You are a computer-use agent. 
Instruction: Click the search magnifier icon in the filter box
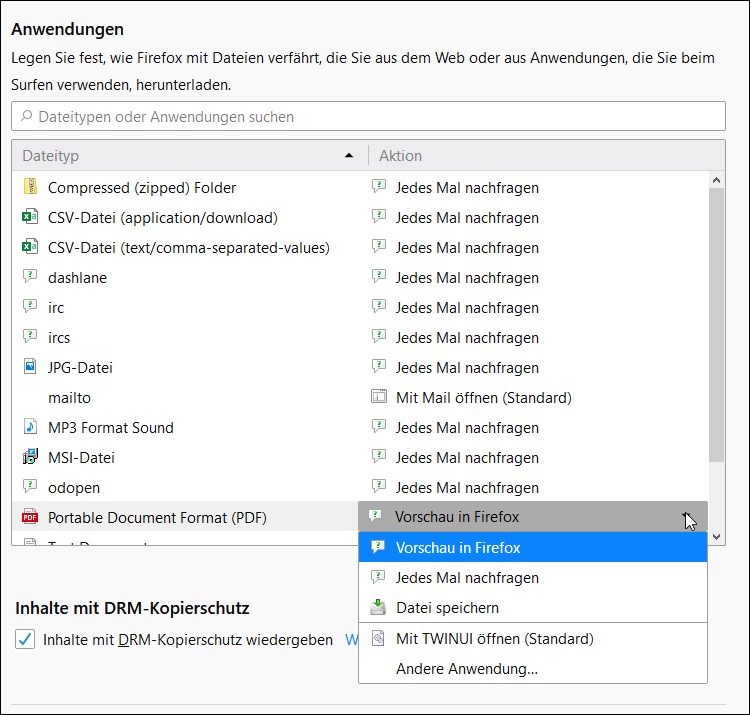pos(27,116)
